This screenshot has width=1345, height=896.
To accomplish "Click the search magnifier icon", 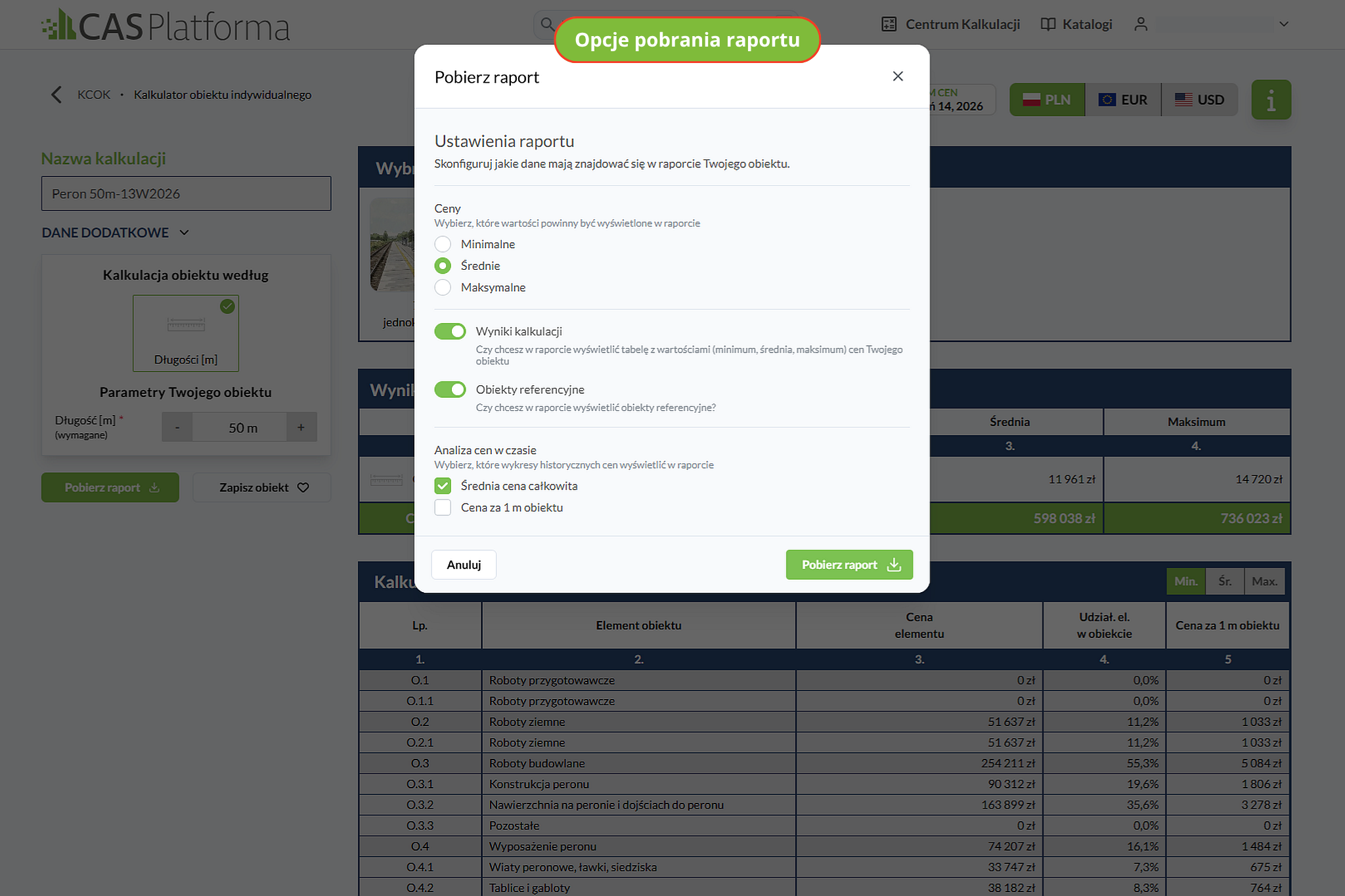I will [546, 24].
